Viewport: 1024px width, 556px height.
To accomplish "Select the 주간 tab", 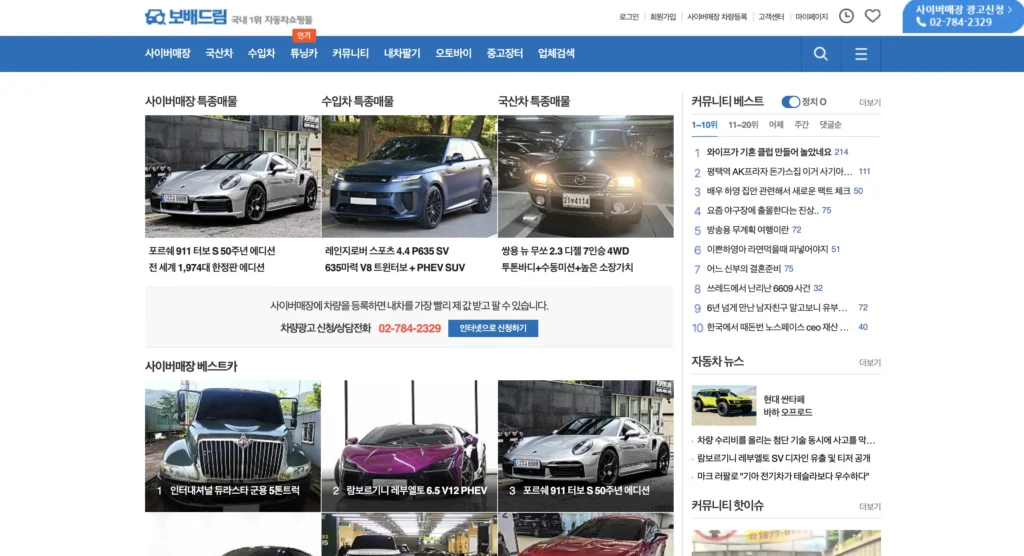I will pos(801,125).
